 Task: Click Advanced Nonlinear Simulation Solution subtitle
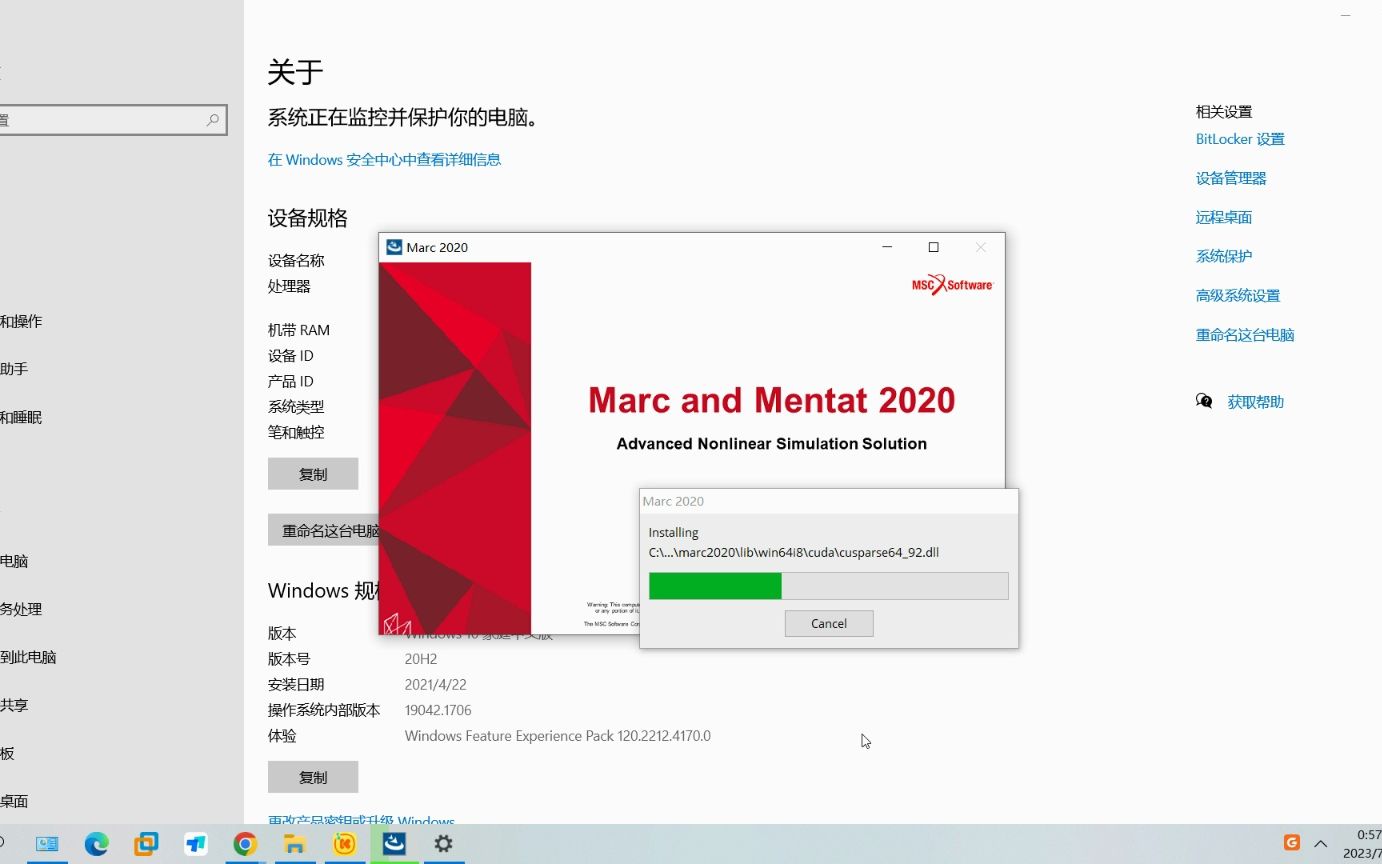[x=772, y=443]
